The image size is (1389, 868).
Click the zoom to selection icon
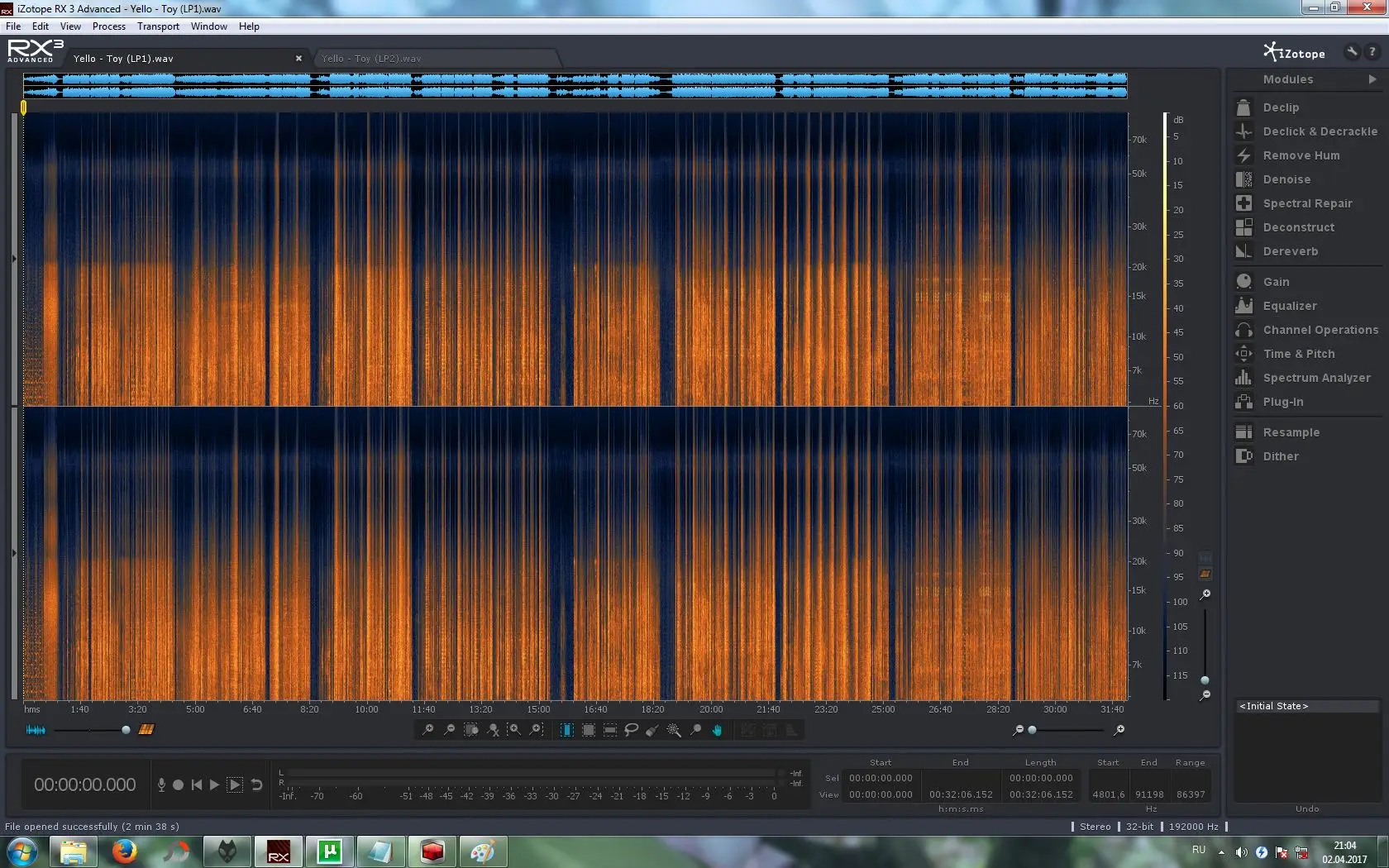click(471, 730)
